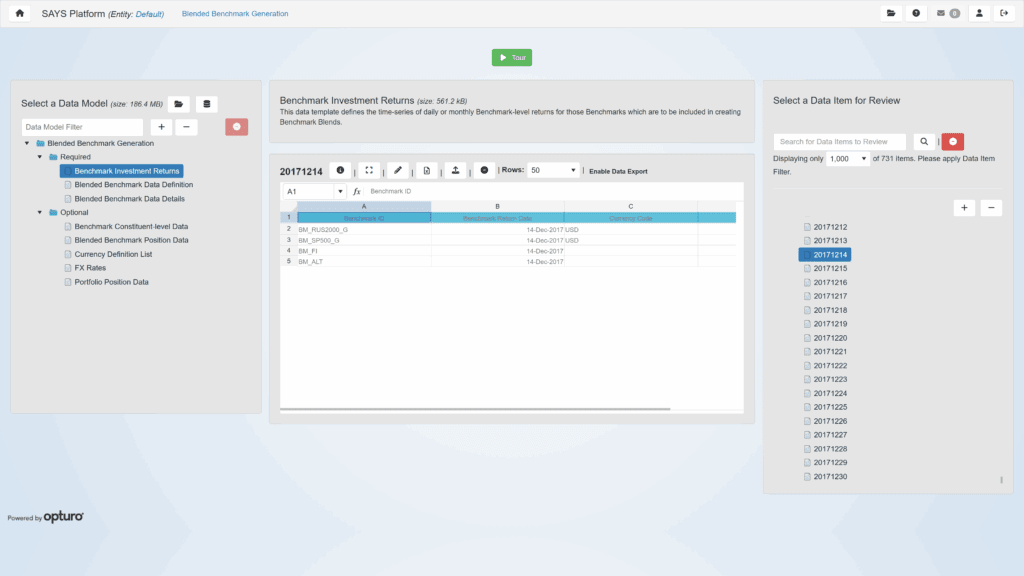Click the magnifier search button for data items

(925, 142)
